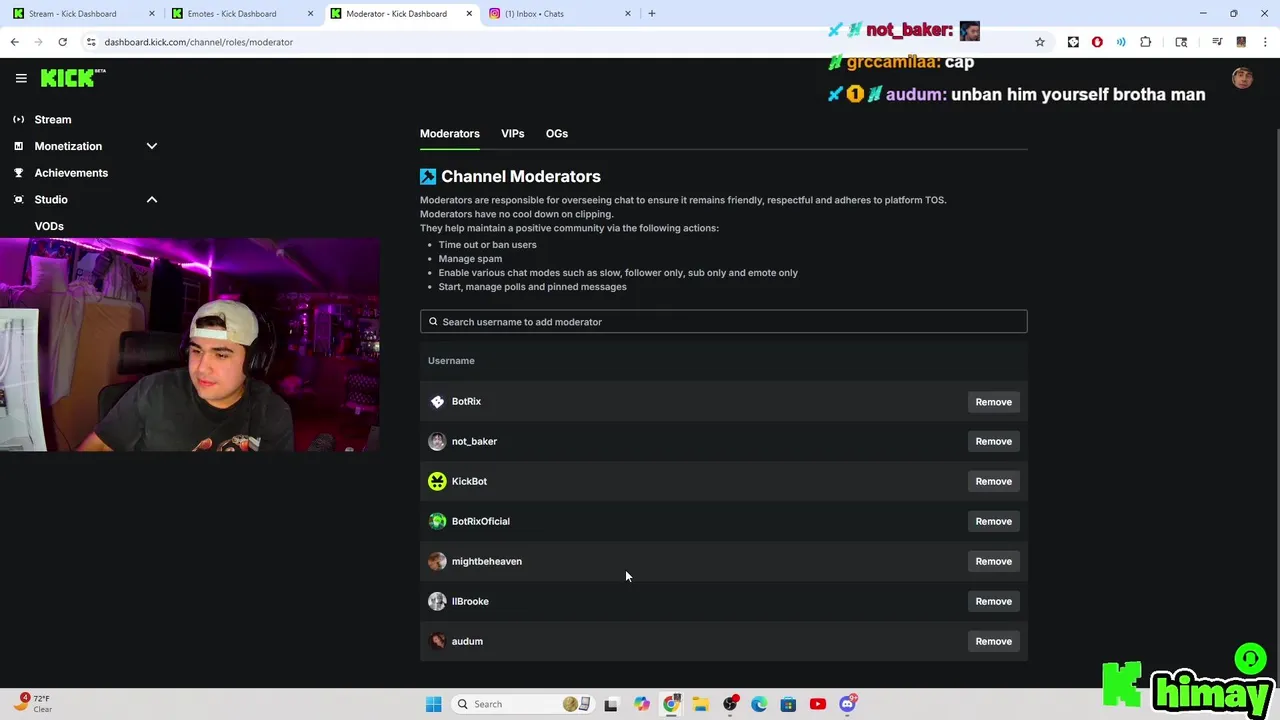
Task: Remove not_baker as moderator
Action: click(x=994, y=441)
